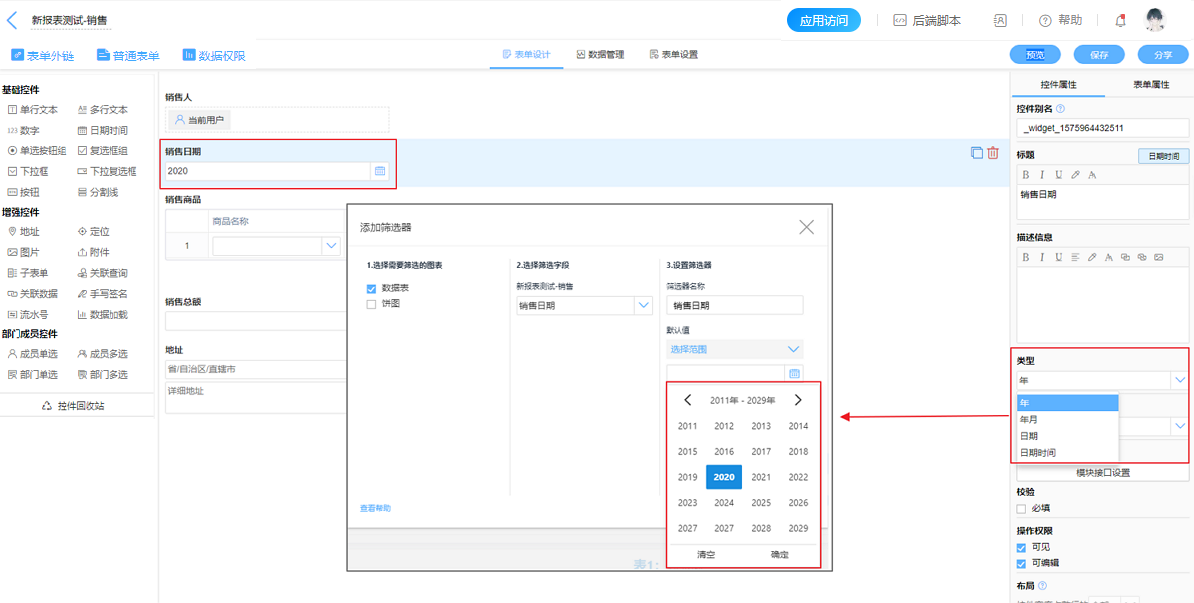Check the 饼图 checkbox

coord(372,304)
